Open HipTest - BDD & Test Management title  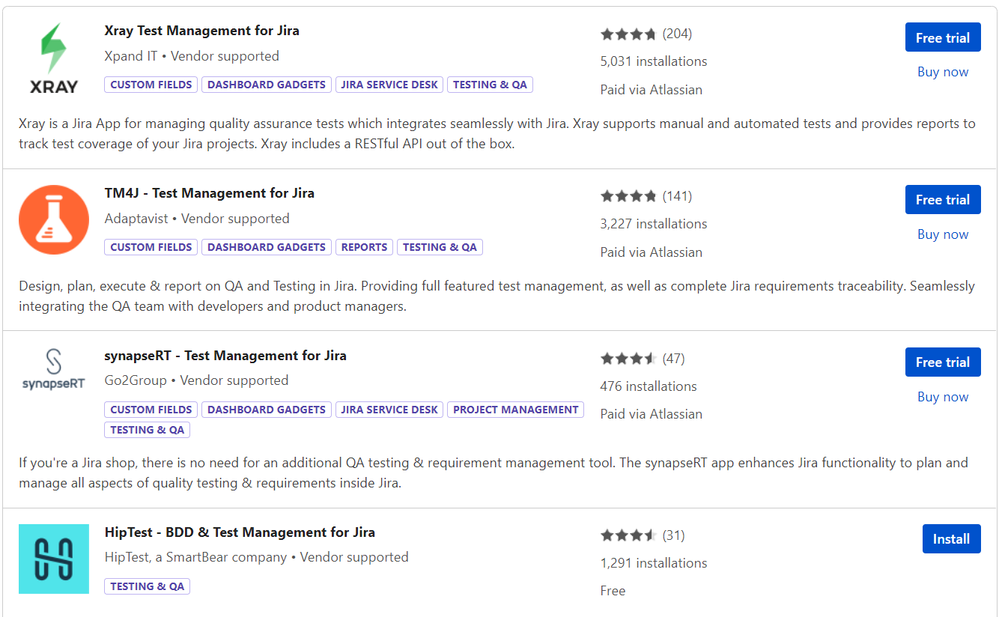pyautogui.click(x=240, y=532)
